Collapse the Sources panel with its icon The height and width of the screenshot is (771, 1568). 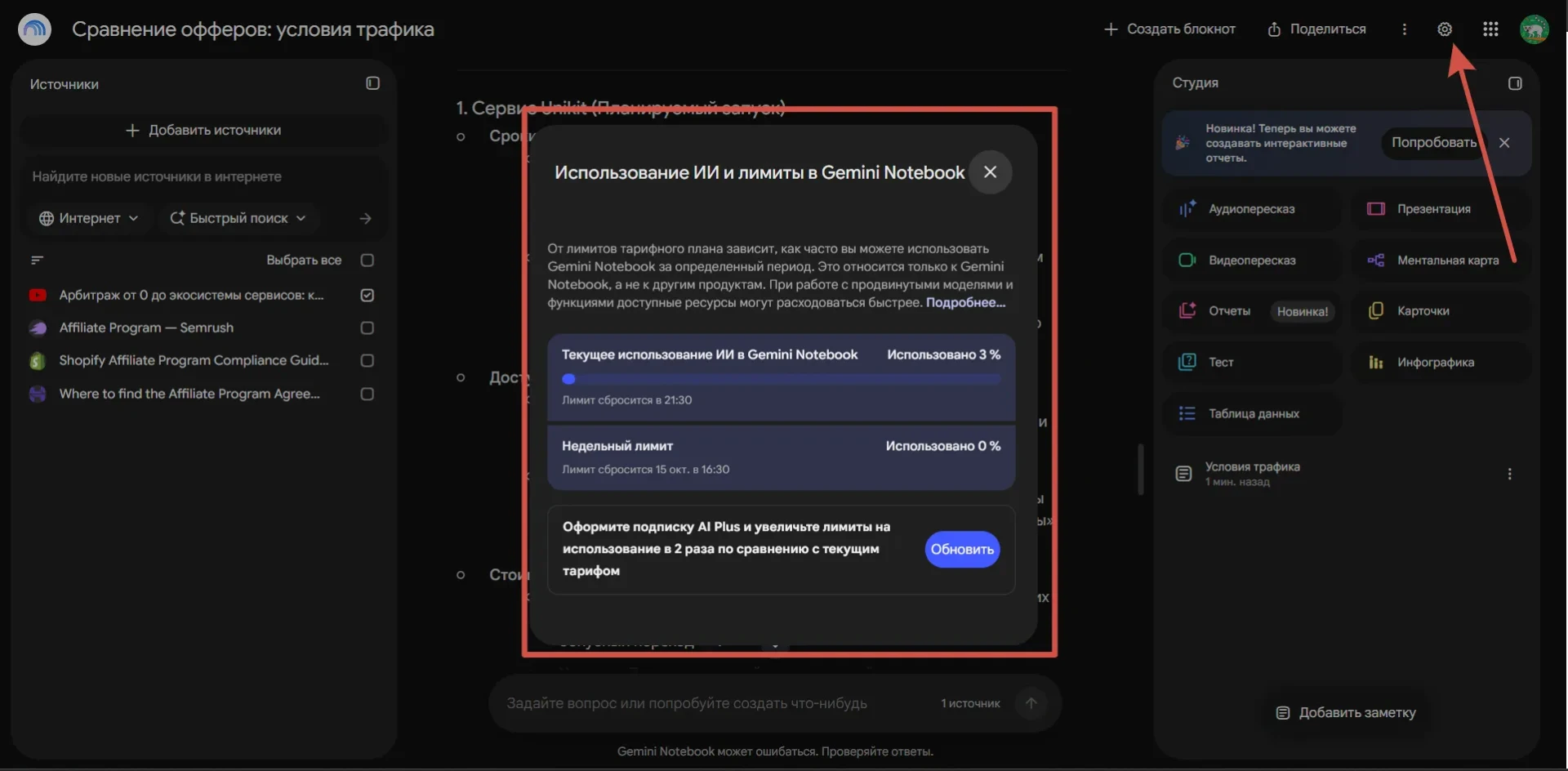point(372,83)
